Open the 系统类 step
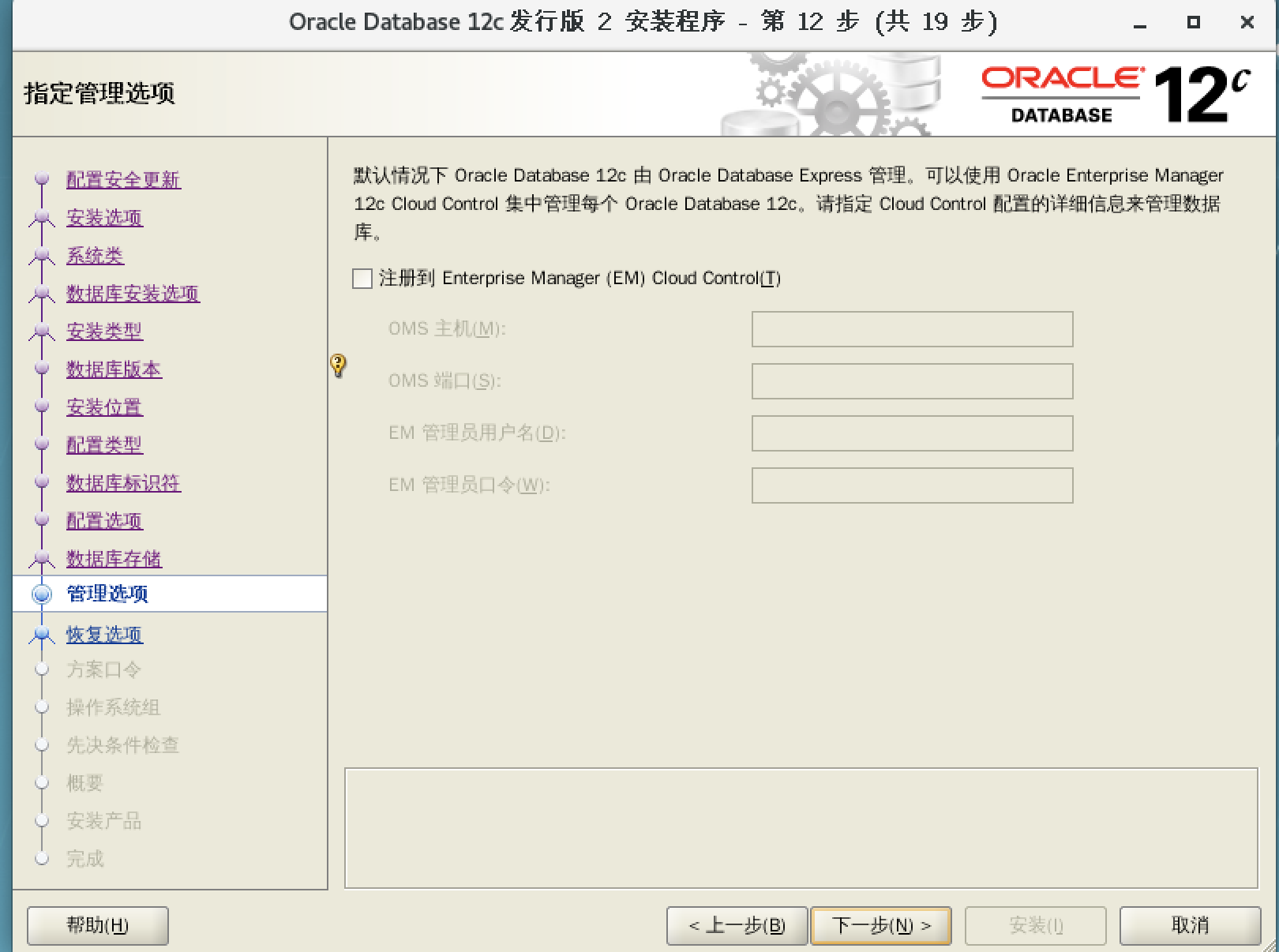 click(x=94, y=256)
